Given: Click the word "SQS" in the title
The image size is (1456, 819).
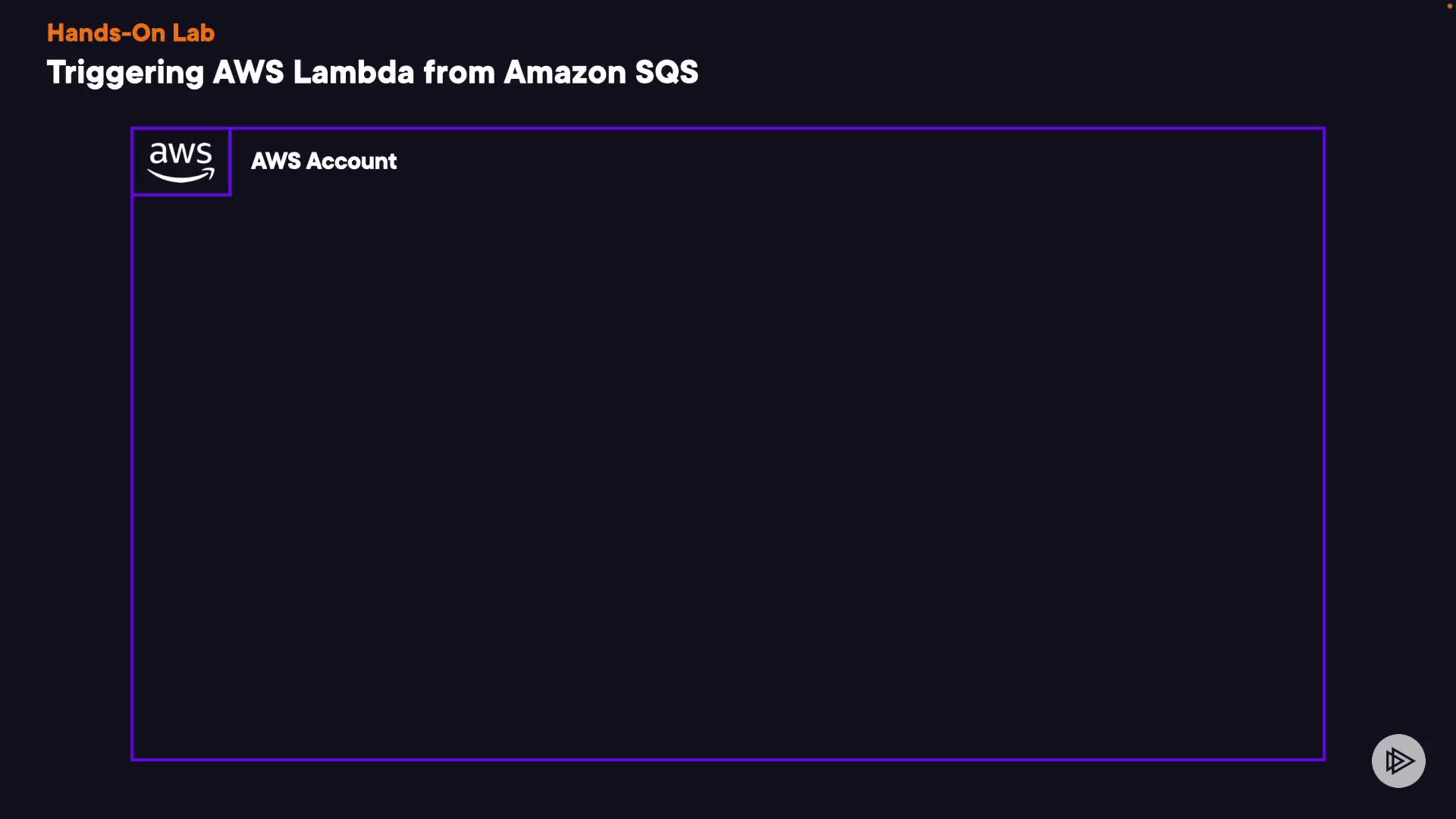Looking at the screenshot, I should tap(666, 73).
